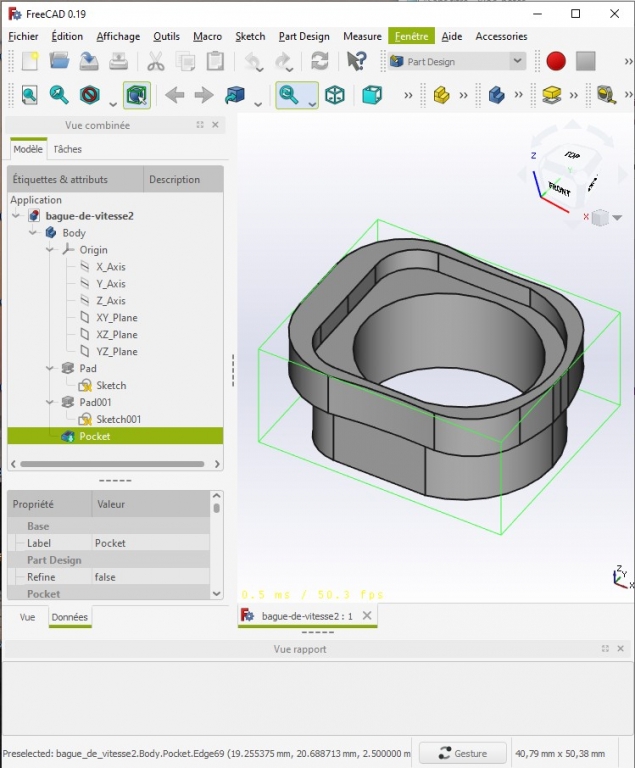The image size is (635, 768).
Task: Create a new document icon
Action: pos(29,62)
